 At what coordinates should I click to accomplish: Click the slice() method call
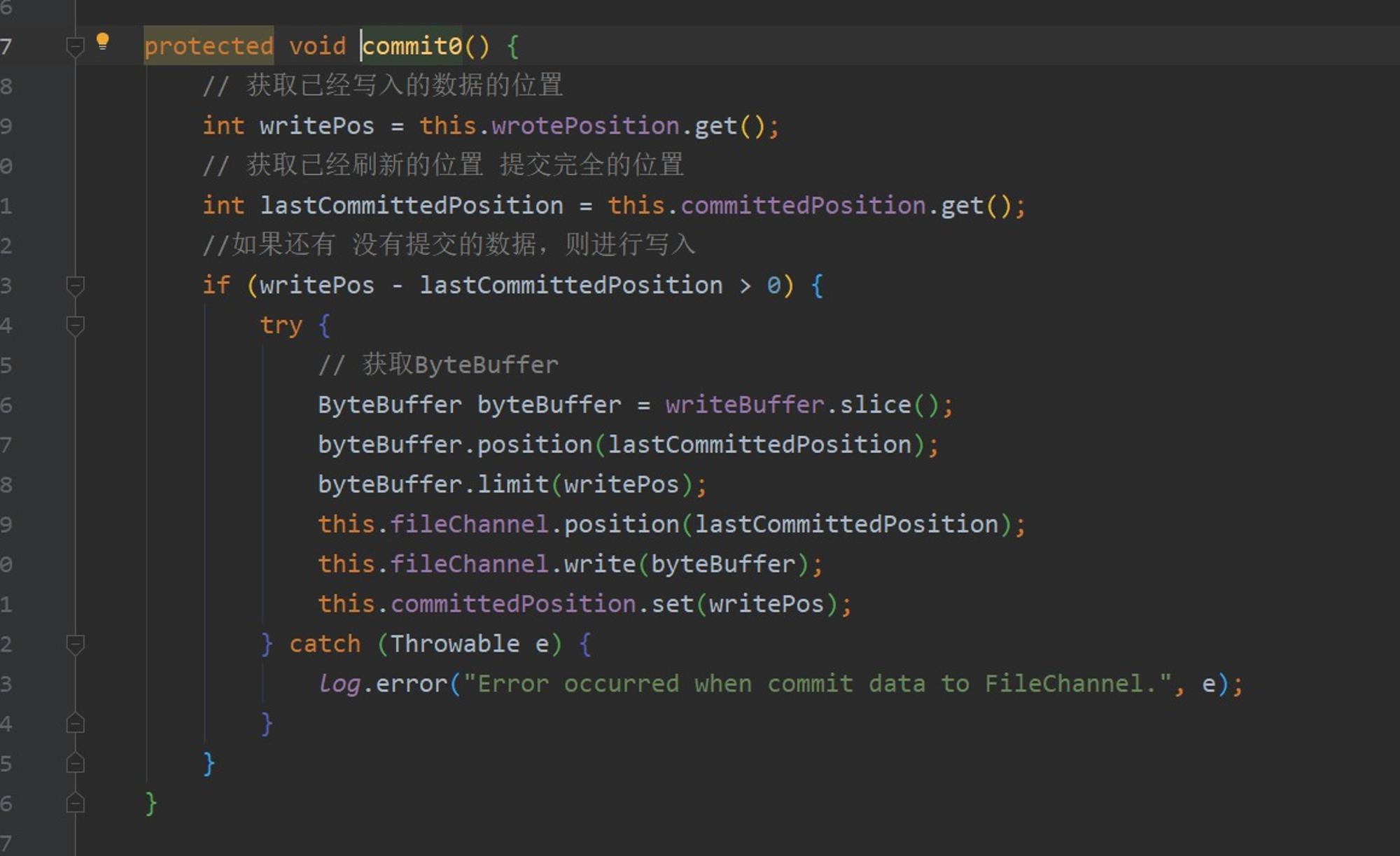coord(875,405)
